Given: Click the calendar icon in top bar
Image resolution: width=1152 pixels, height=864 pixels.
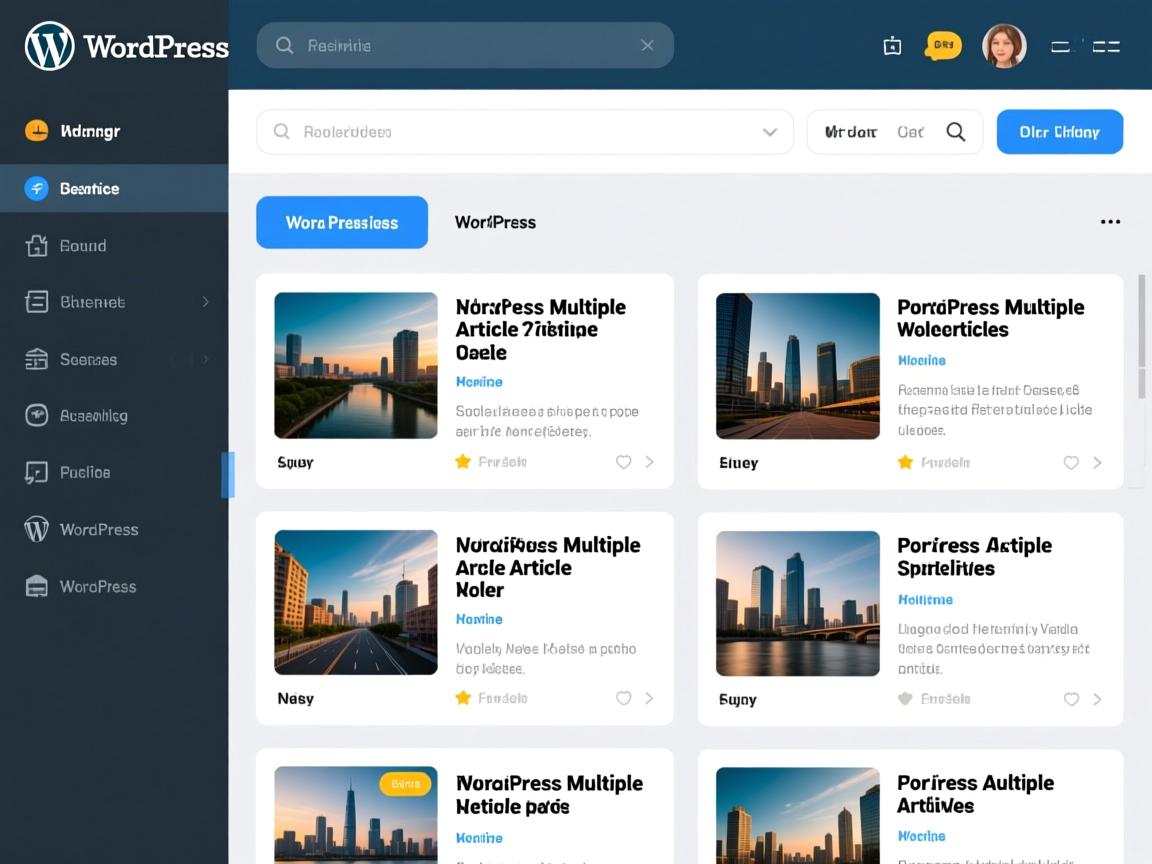Looking at the screenshot, I should click(x=892, y=46).
